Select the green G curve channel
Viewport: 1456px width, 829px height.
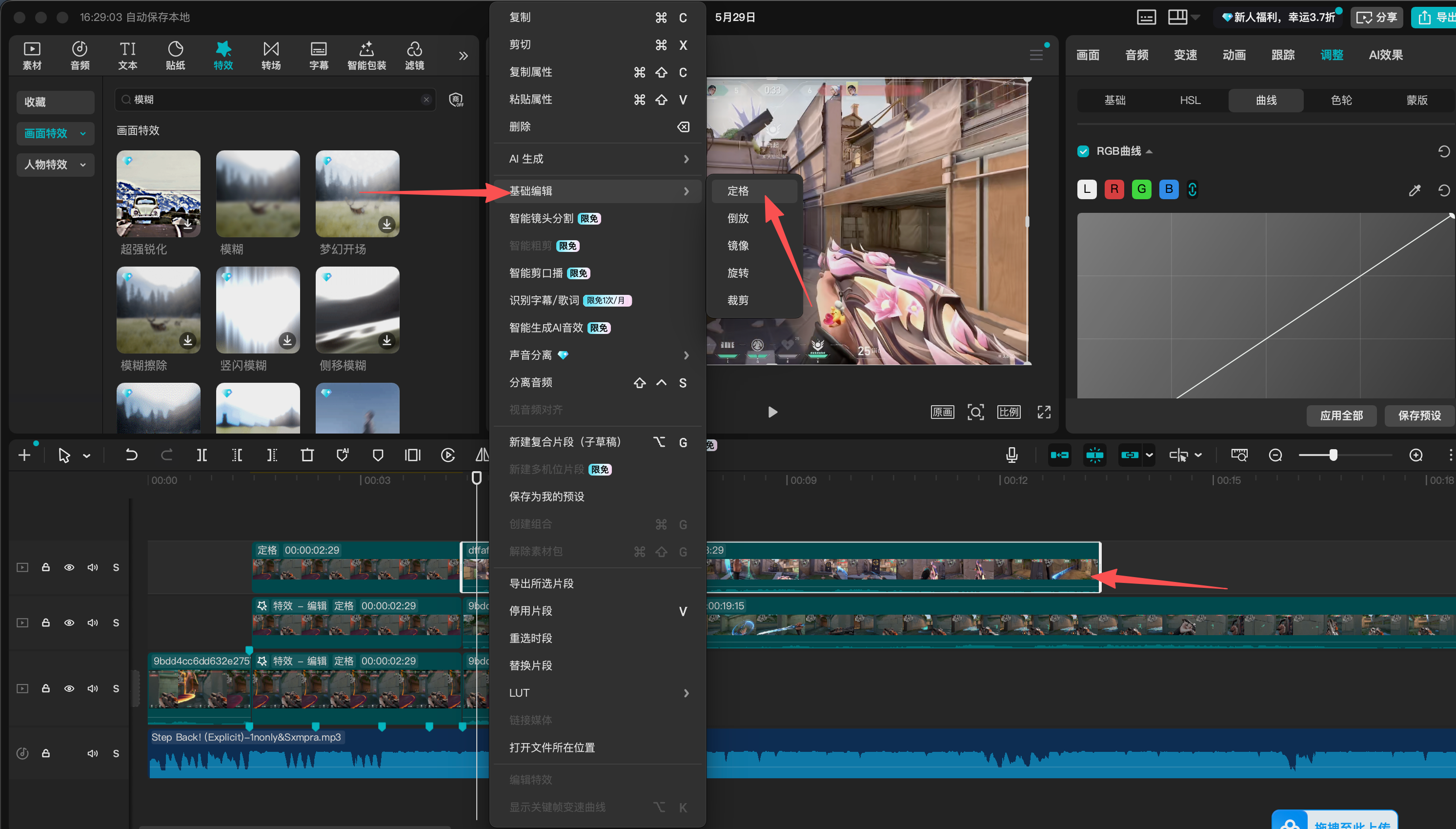pyautogui.click(x=1141, y=189)
